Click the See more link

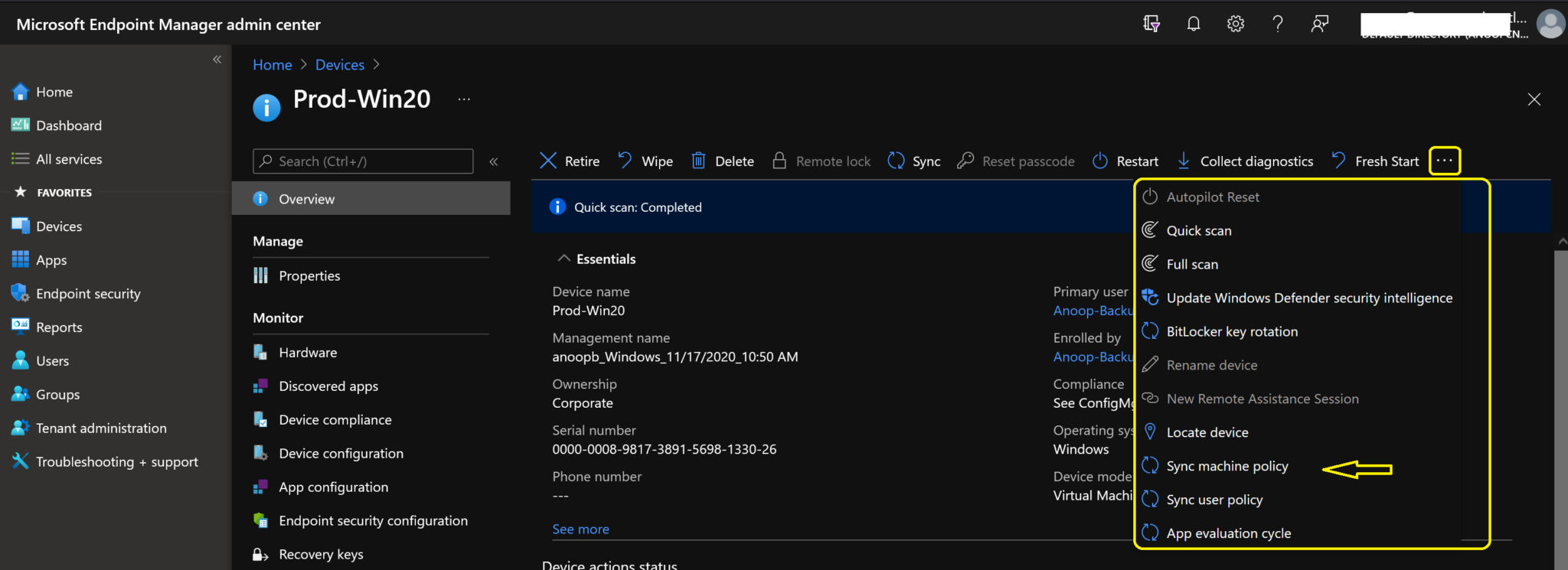click(x=581, y=529)
